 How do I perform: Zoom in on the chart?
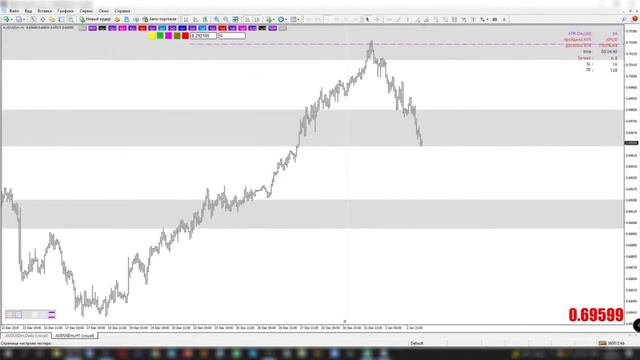pos(216,19)
